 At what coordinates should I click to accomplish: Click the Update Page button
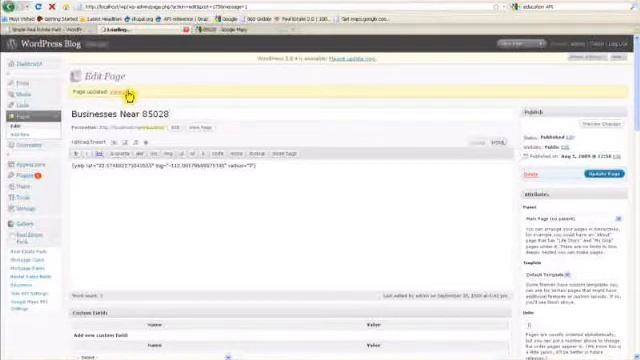click(604, 174)
